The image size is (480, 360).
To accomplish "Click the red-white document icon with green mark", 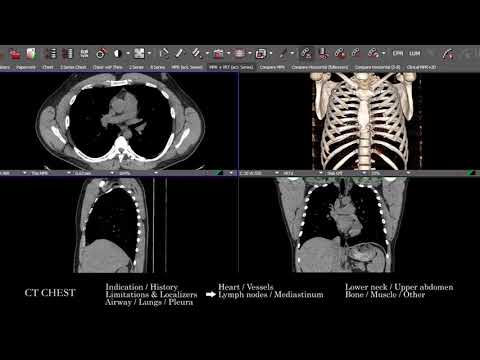I will [31, 54].
